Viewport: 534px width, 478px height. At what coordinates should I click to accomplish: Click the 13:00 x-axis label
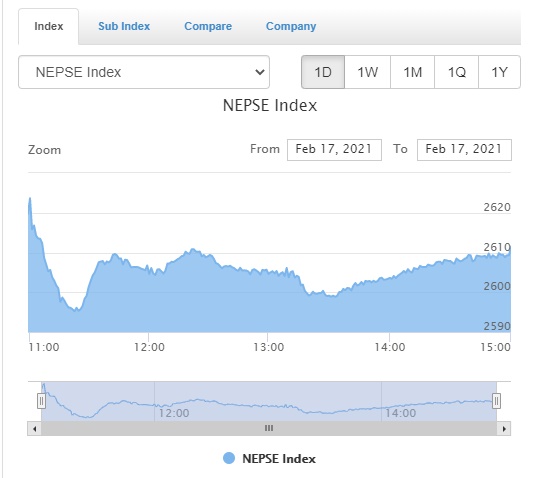point(268,347)
